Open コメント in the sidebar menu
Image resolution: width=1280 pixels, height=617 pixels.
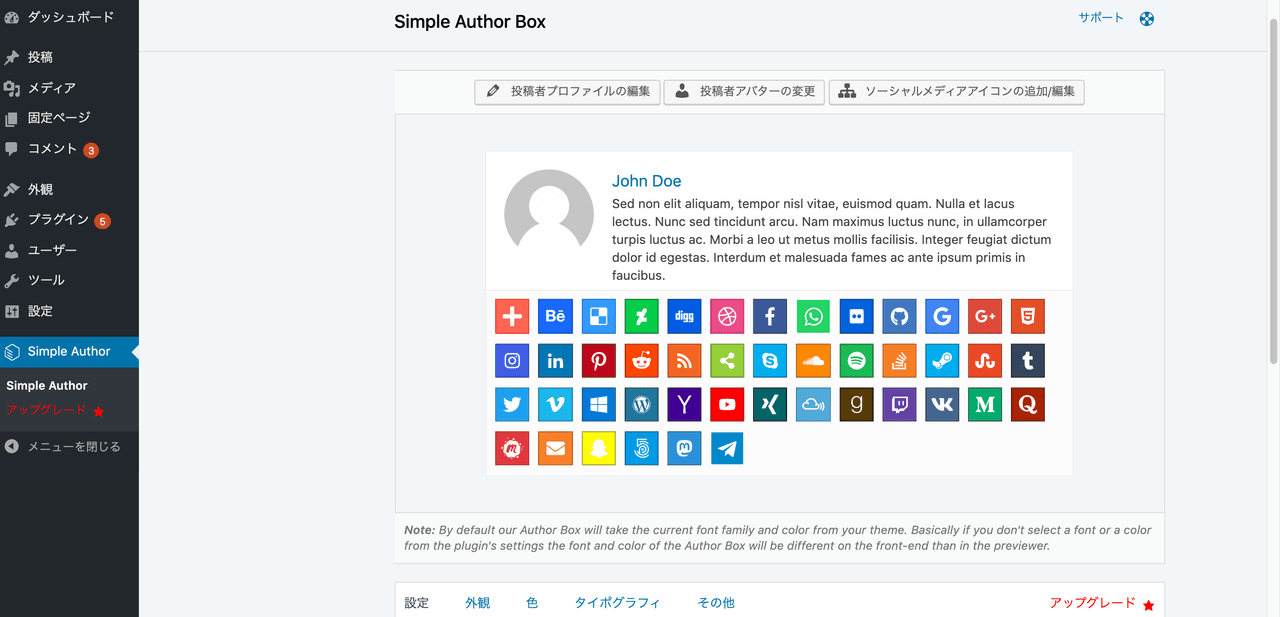pyautogui.click(x=69, y=149)
